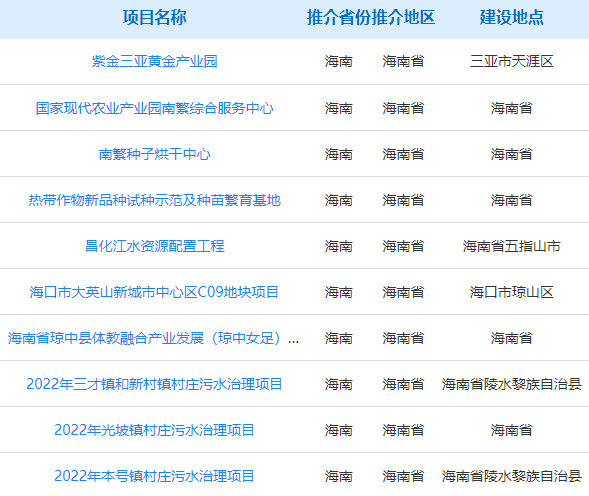Open 国家现代农业产业园南繁综合服务中心 project link
Screen dimensions: 589x496
tap(154, 108)
